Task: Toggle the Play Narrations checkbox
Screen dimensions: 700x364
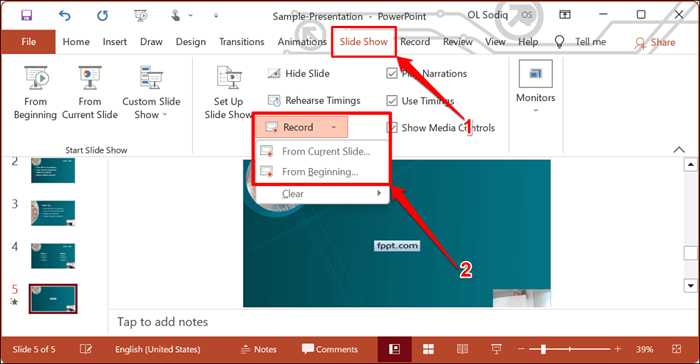Action: click(392, 73)
